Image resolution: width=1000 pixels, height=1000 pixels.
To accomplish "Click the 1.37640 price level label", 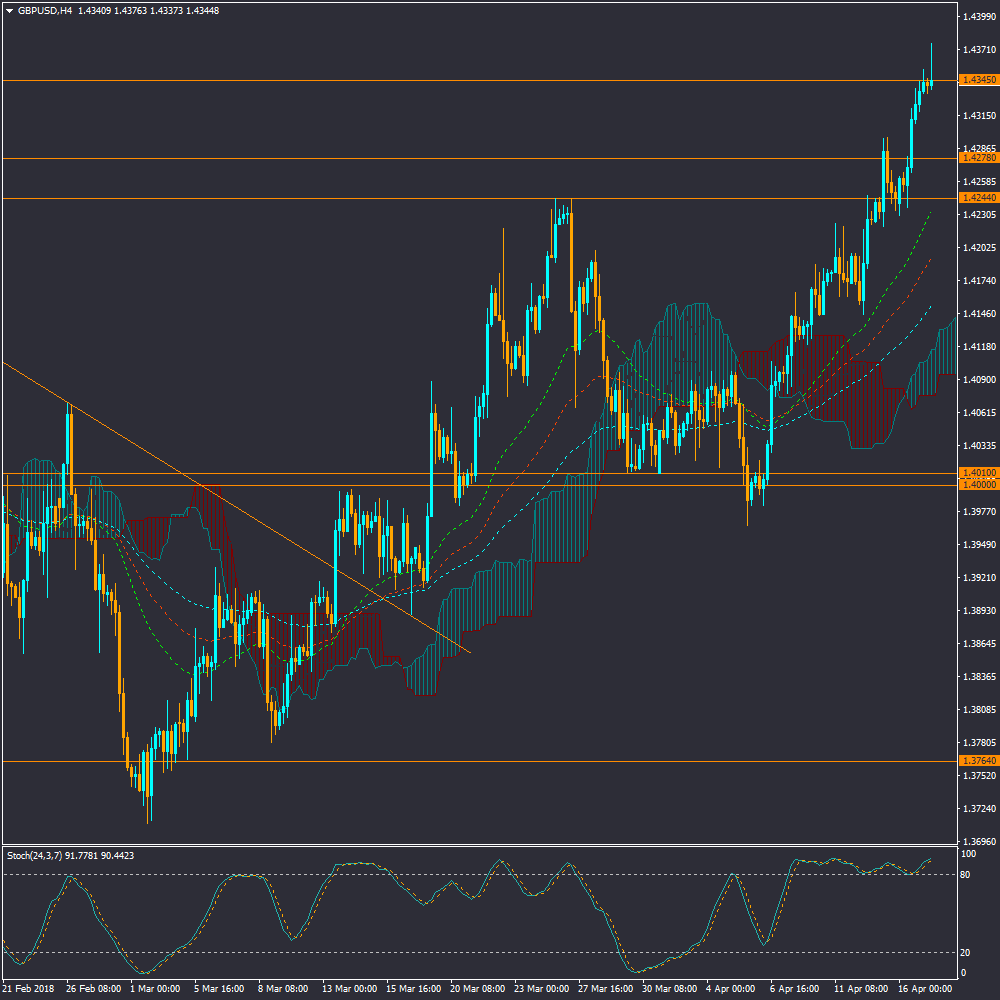I will coord(977,761).
